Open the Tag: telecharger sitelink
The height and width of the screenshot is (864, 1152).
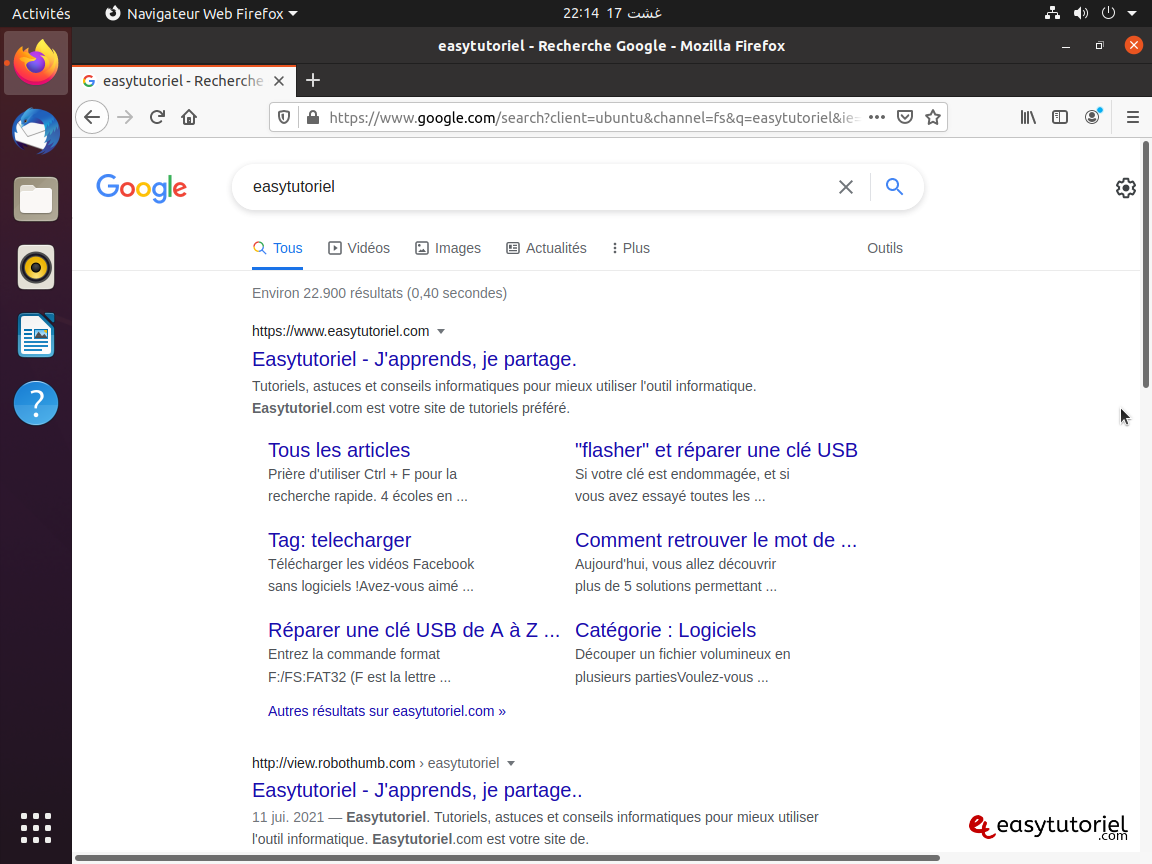pos(339,541)
